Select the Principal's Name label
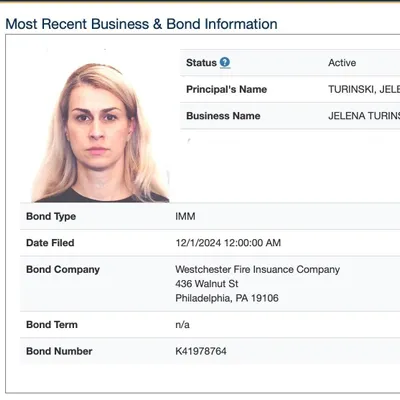This screenshot has height=400, width=400. coord(227,89)
